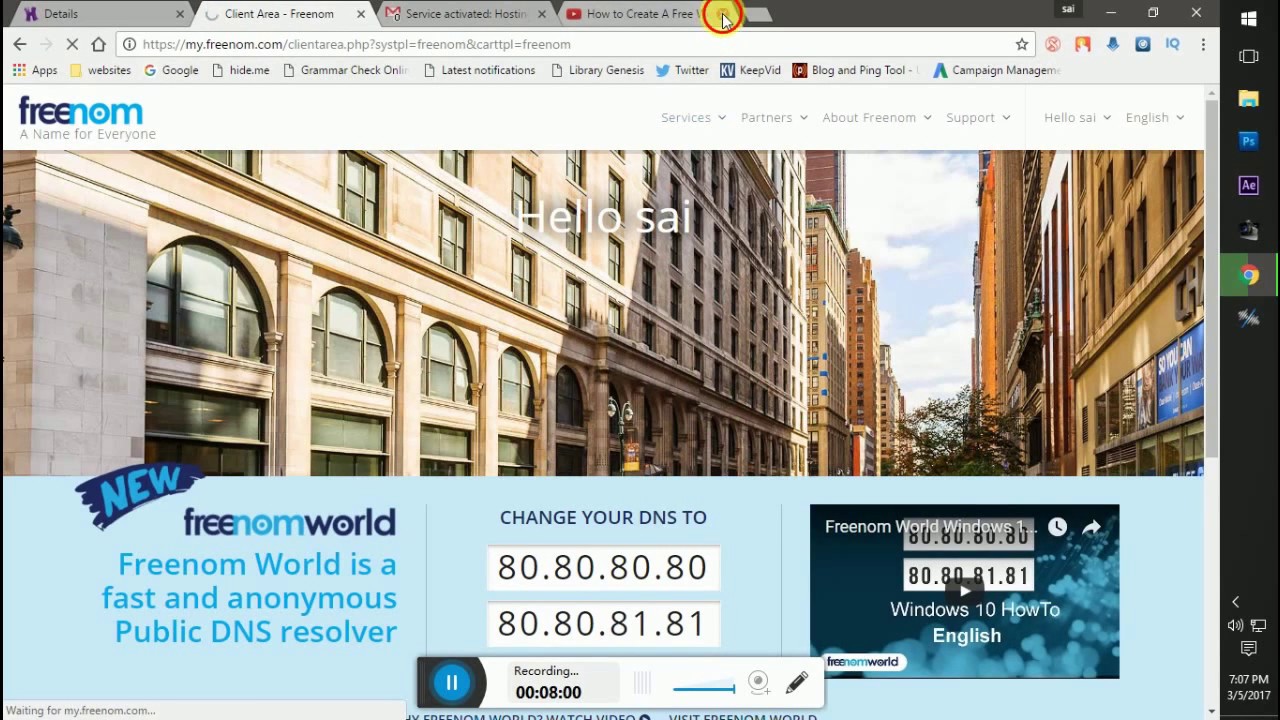
Task: Launch Photoshop from the taskbar
Action: [x=1248, y=141]
